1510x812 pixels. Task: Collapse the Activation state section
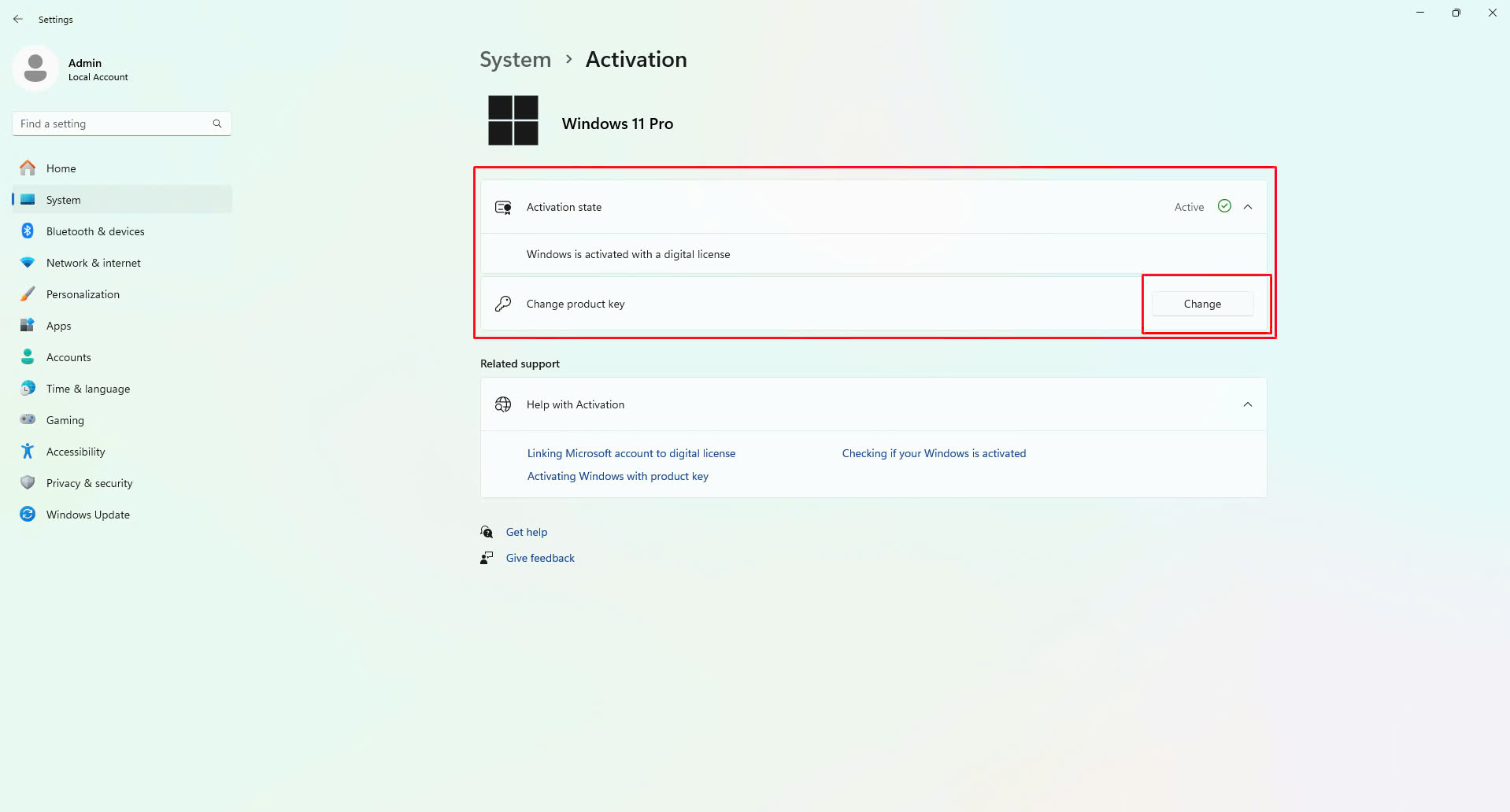click(x=1248, y=207)
